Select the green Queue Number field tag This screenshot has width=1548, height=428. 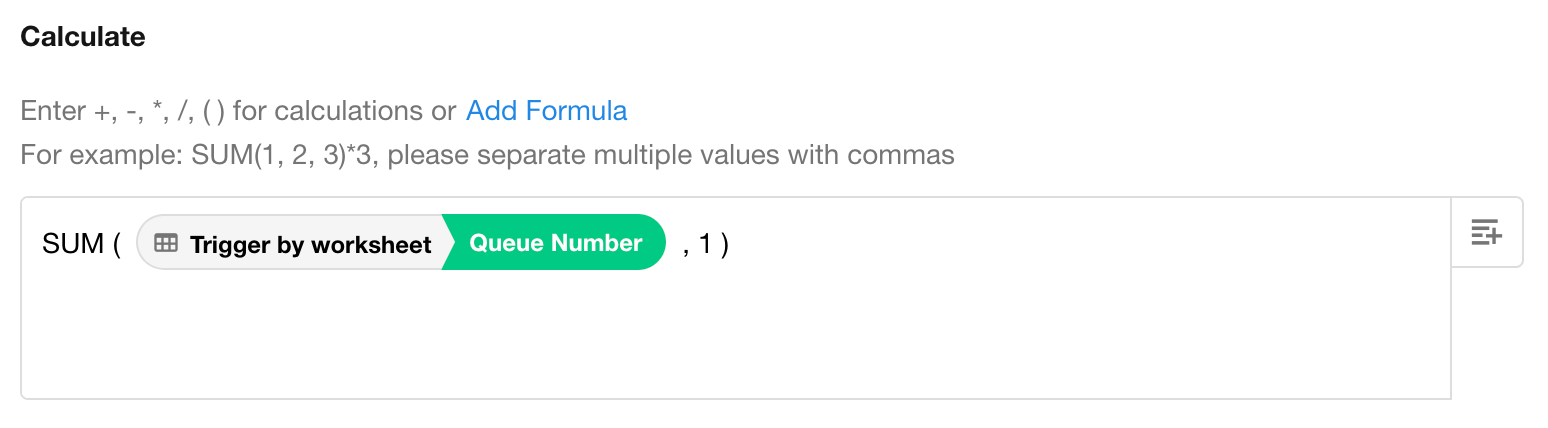pyautogui.click(x=556, y=243)
